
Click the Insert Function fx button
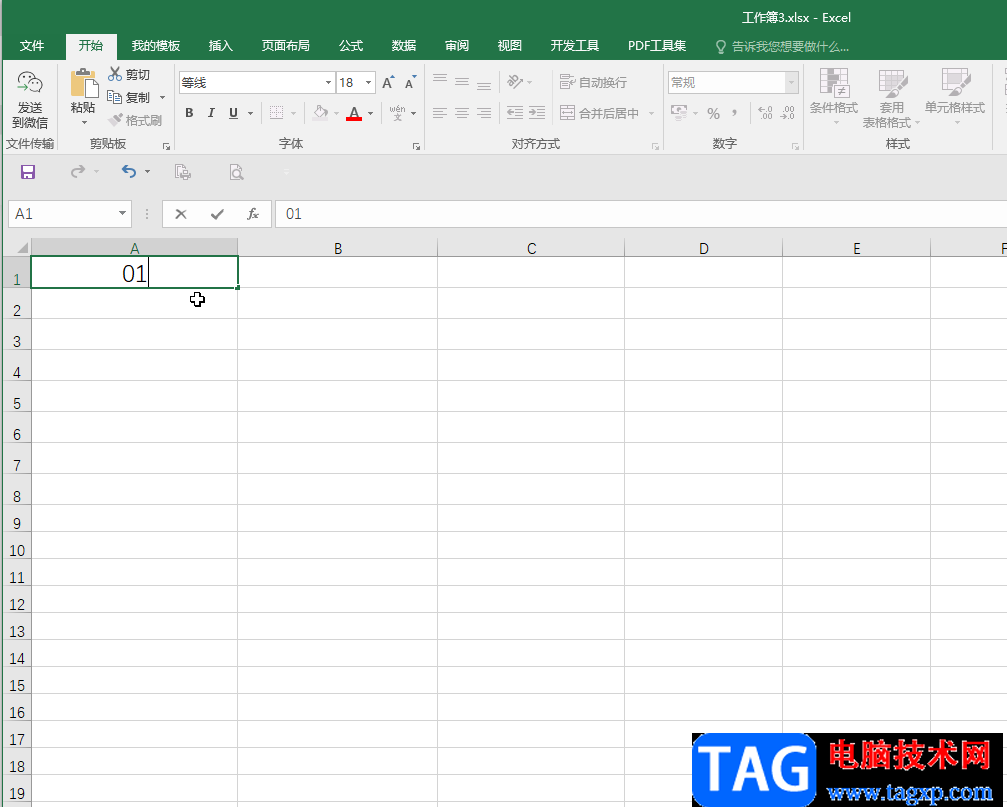(x=253, y=214)
